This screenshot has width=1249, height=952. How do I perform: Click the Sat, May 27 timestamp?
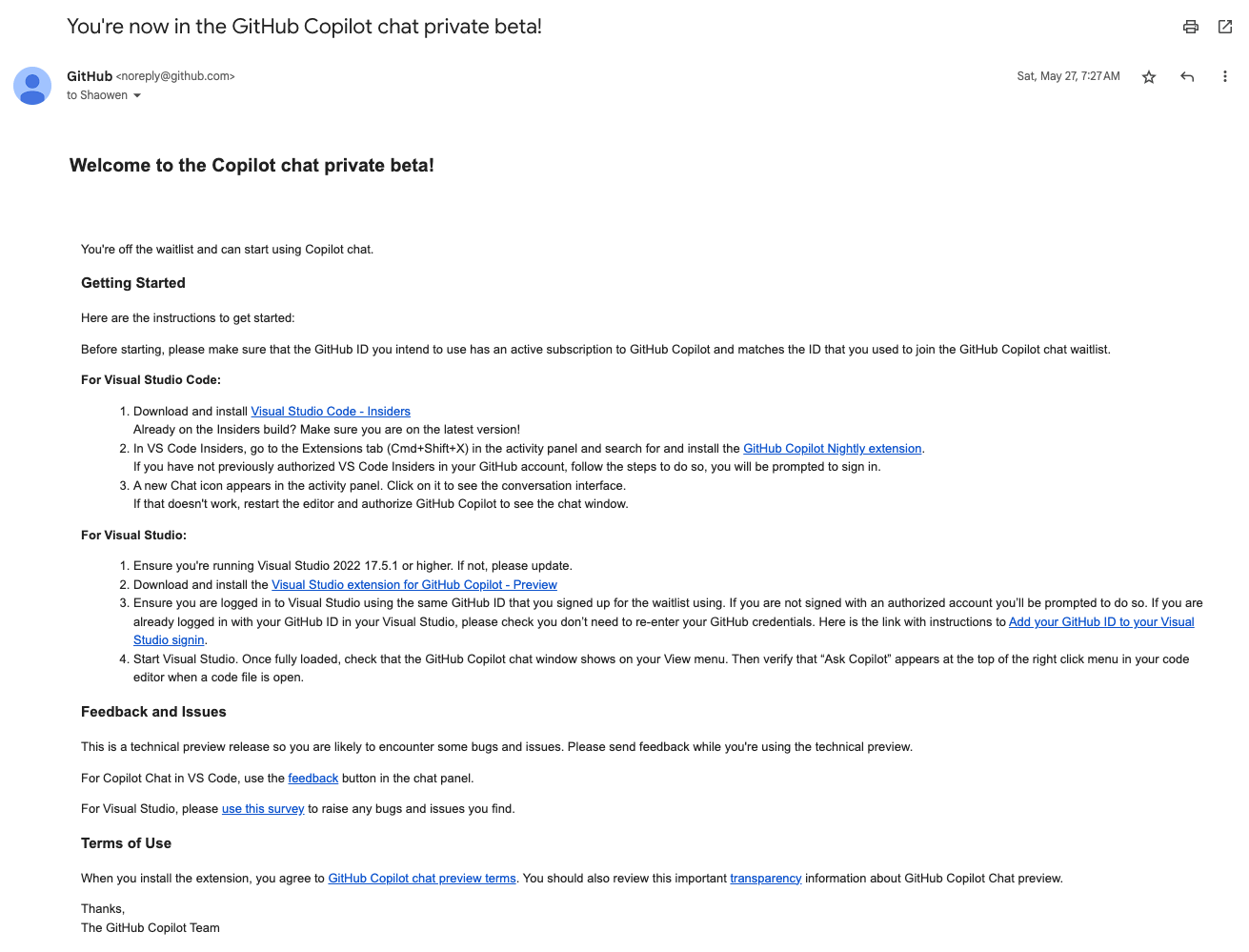pos(1068,76)
